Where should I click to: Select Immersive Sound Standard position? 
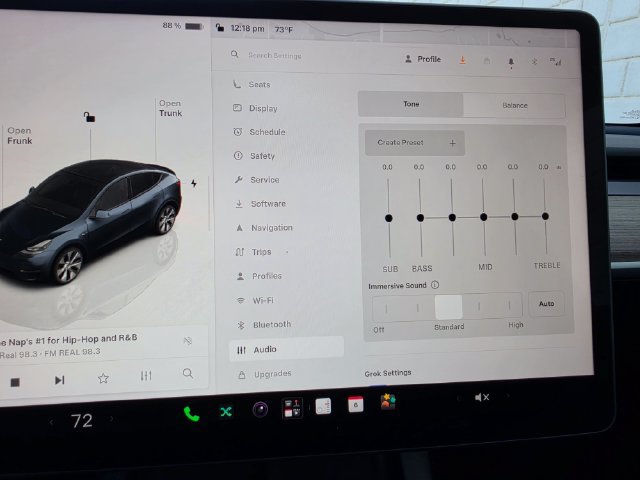click(449, 307)
